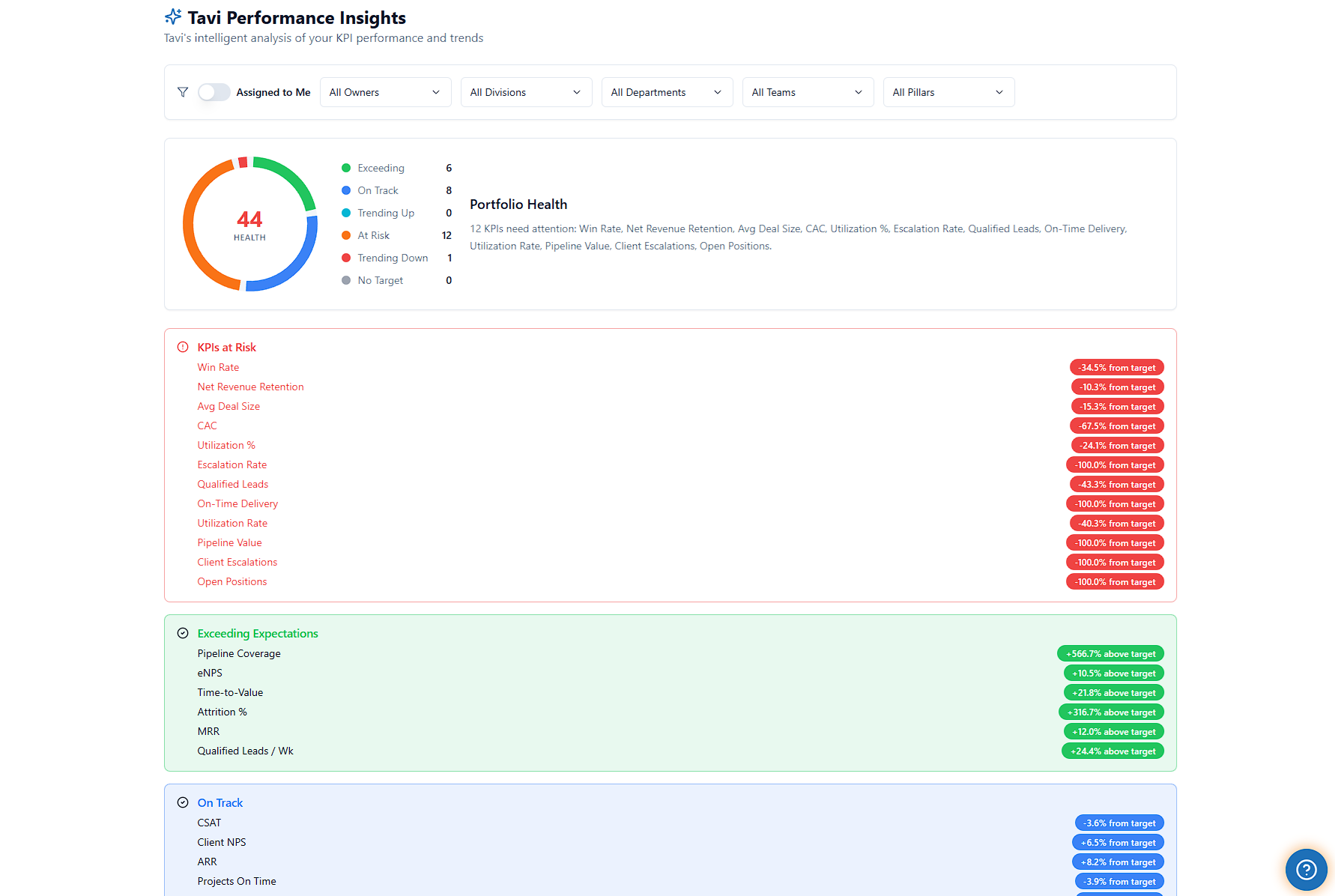This screenshot has height=896, width=1335.
Task: Click the green Exceeding legend dot
Action: point(346,168)
